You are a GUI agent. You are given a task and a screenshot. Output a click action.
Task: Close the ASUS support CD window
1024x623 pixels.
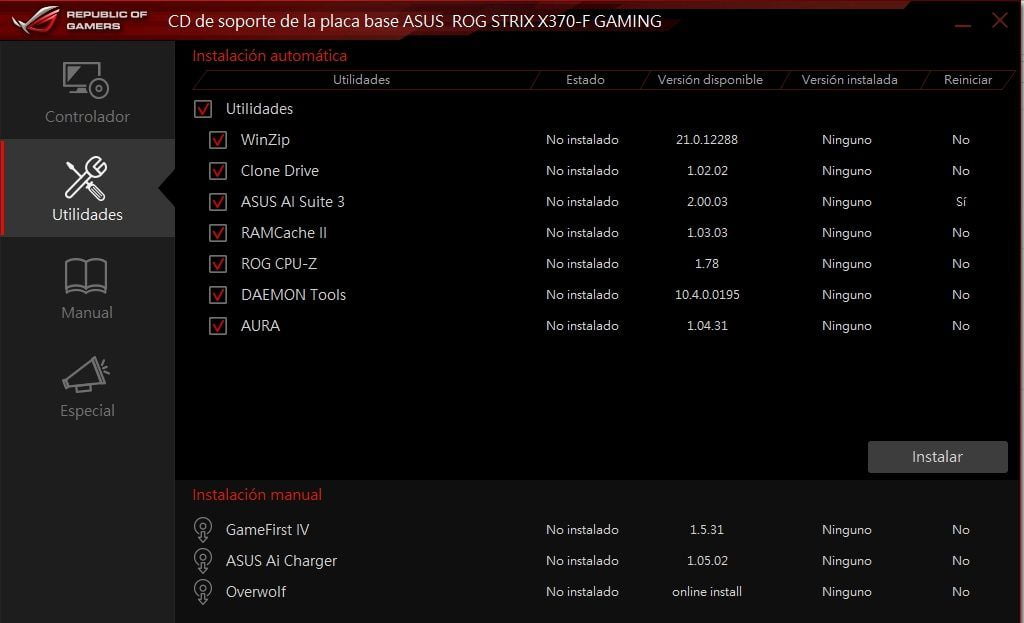pyautogui.click(x=1000, y=20)
